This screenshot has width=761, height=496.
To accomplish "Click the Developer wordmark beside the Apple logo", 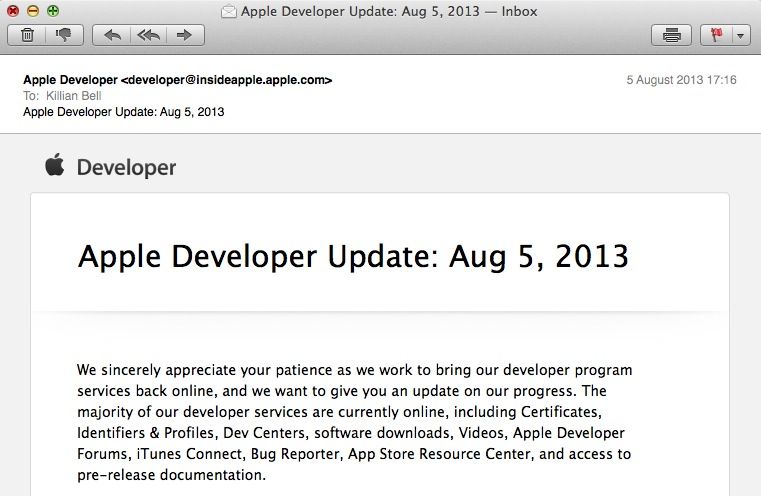I will (x=127, y=168).
